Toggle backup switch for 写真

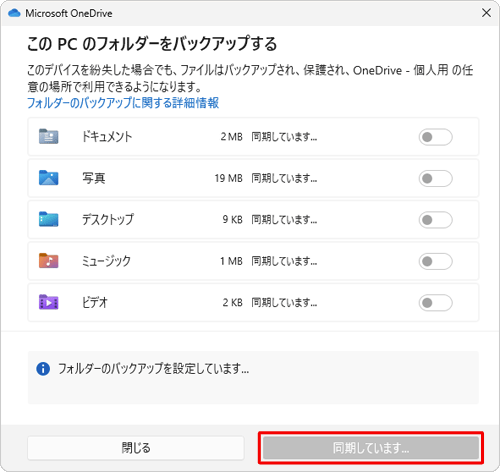pos(435,178)
